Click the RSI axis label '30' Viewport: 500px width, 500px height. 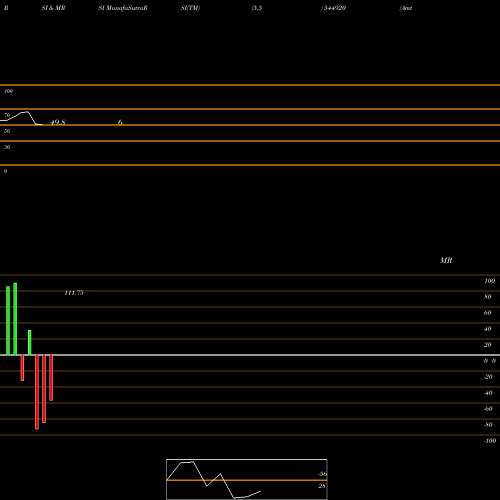point(7,147)
